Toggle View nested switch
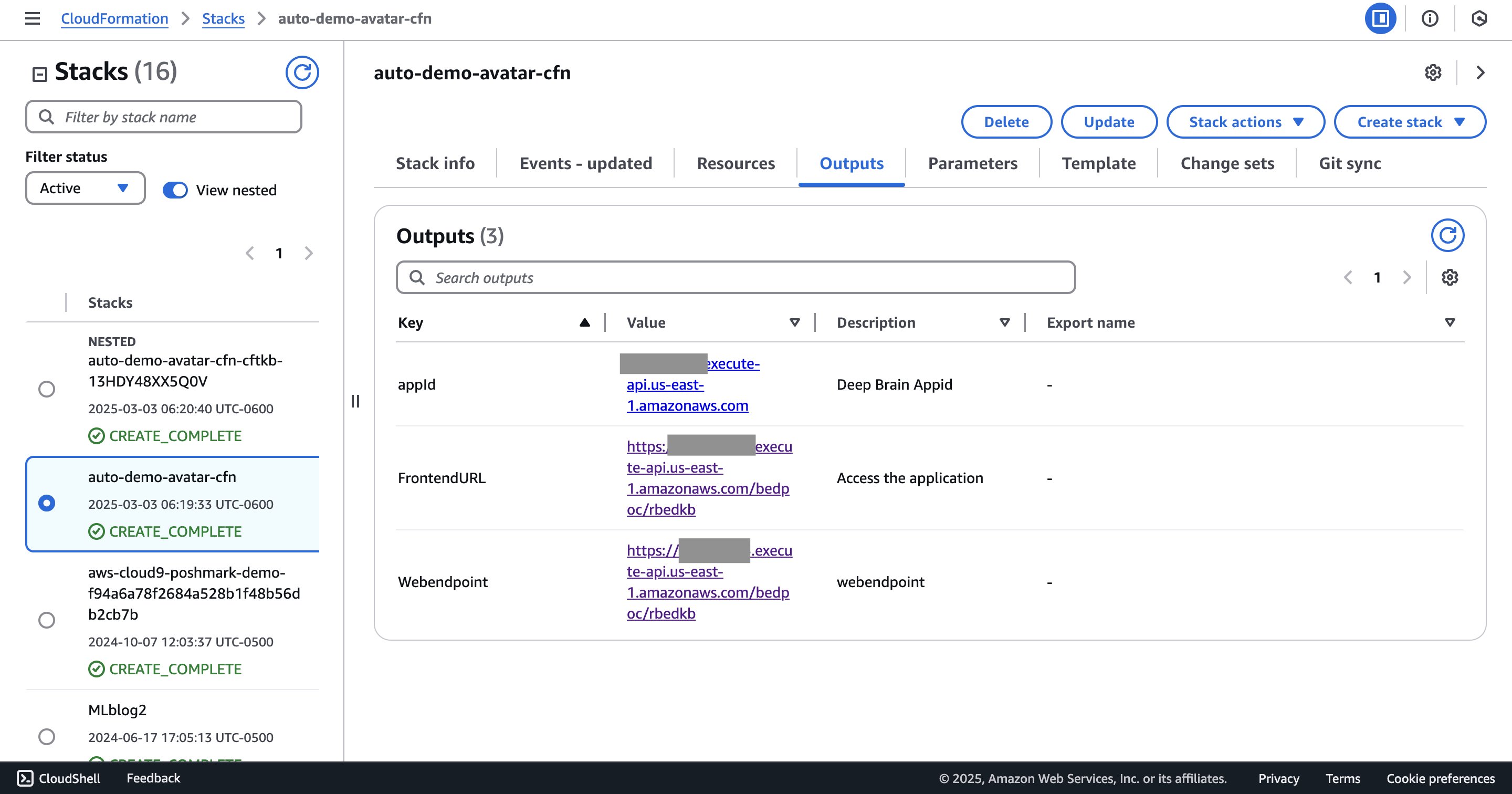 click(175, 190)
